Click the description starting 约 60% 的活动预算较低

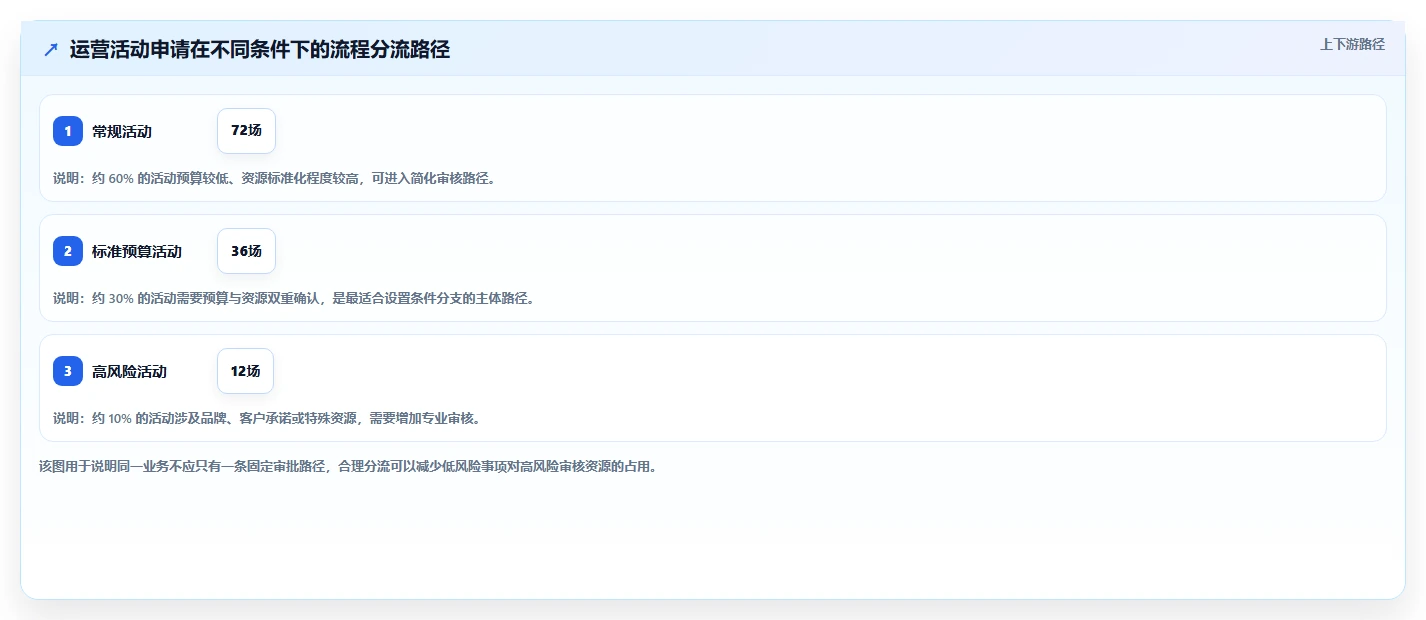(274, 178)
